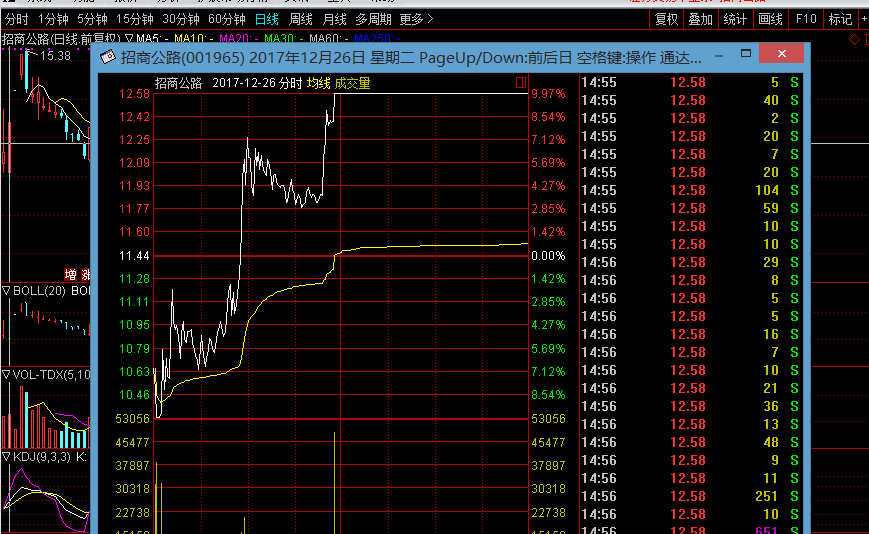869x534 pixels.
Task: Click the 11.44 previous-close axis label
Action: point(135,255)
